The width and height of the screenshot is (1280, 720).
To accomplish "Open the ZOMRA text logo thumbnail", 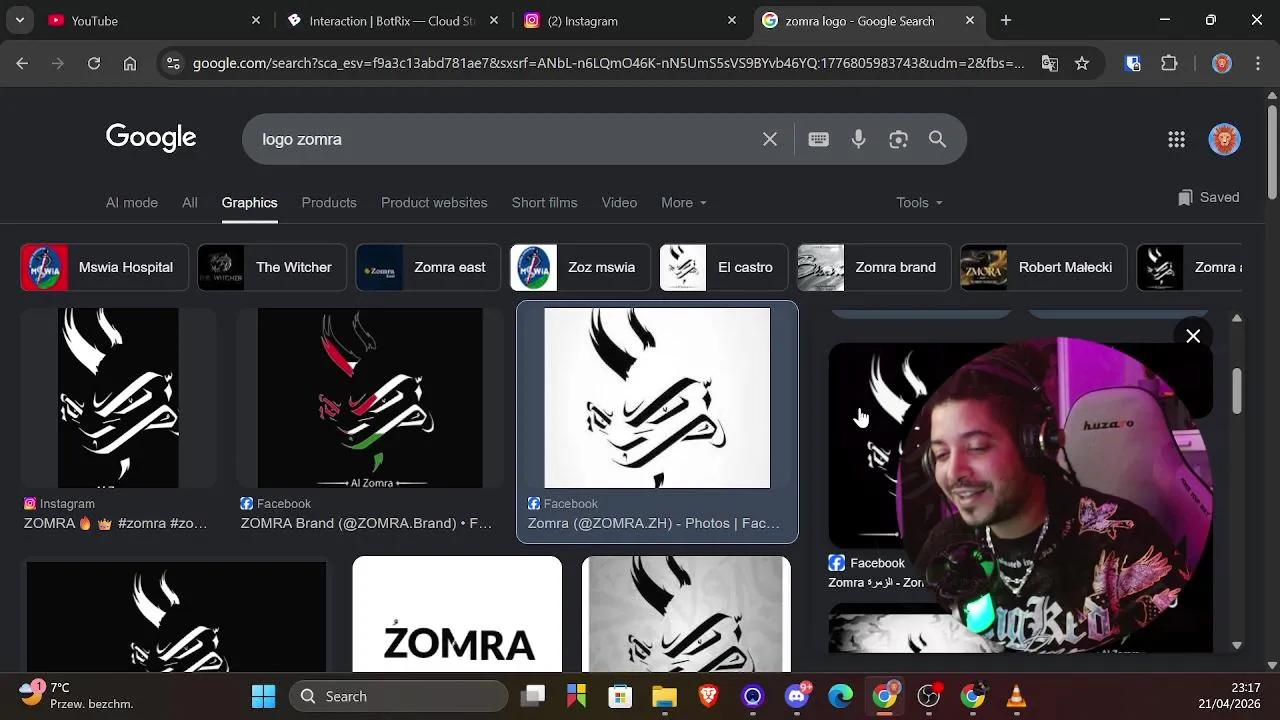I will tap(457, 614).
